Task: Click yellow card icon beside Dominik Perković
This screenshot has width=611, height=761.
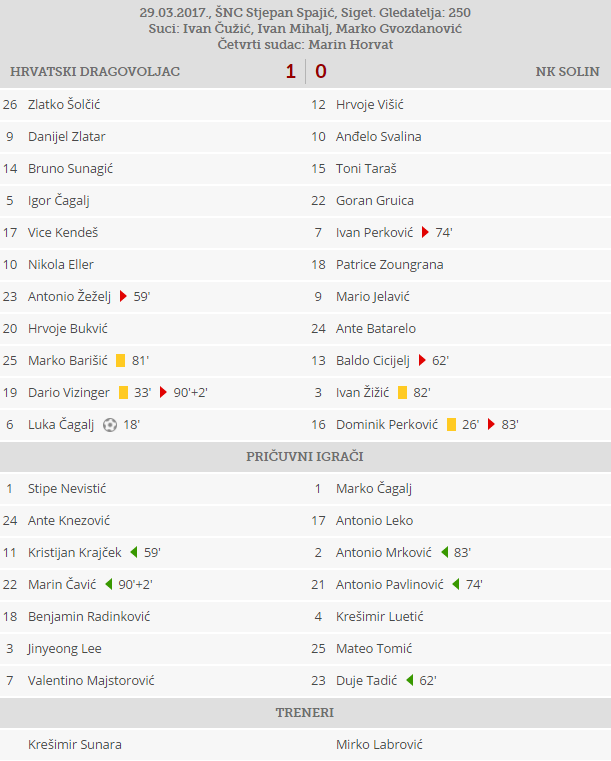Action: click(x=451, y=425)
